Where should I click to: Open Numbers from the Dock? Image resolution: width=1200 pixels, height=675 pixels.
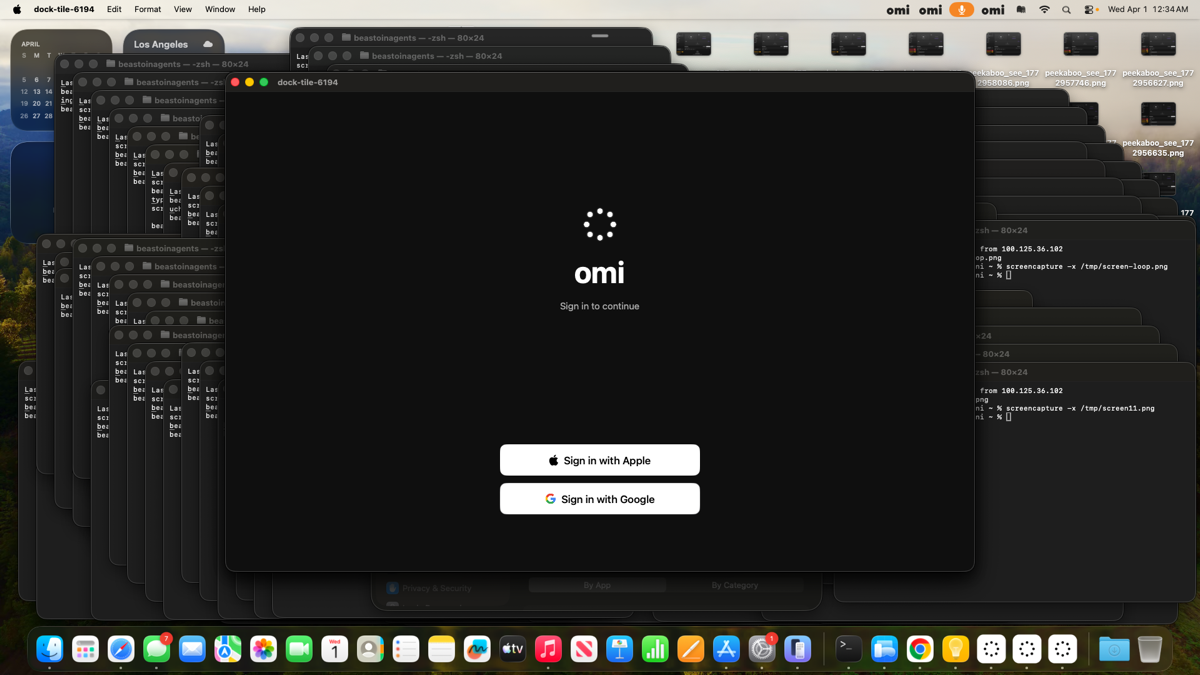click(655, 649)
